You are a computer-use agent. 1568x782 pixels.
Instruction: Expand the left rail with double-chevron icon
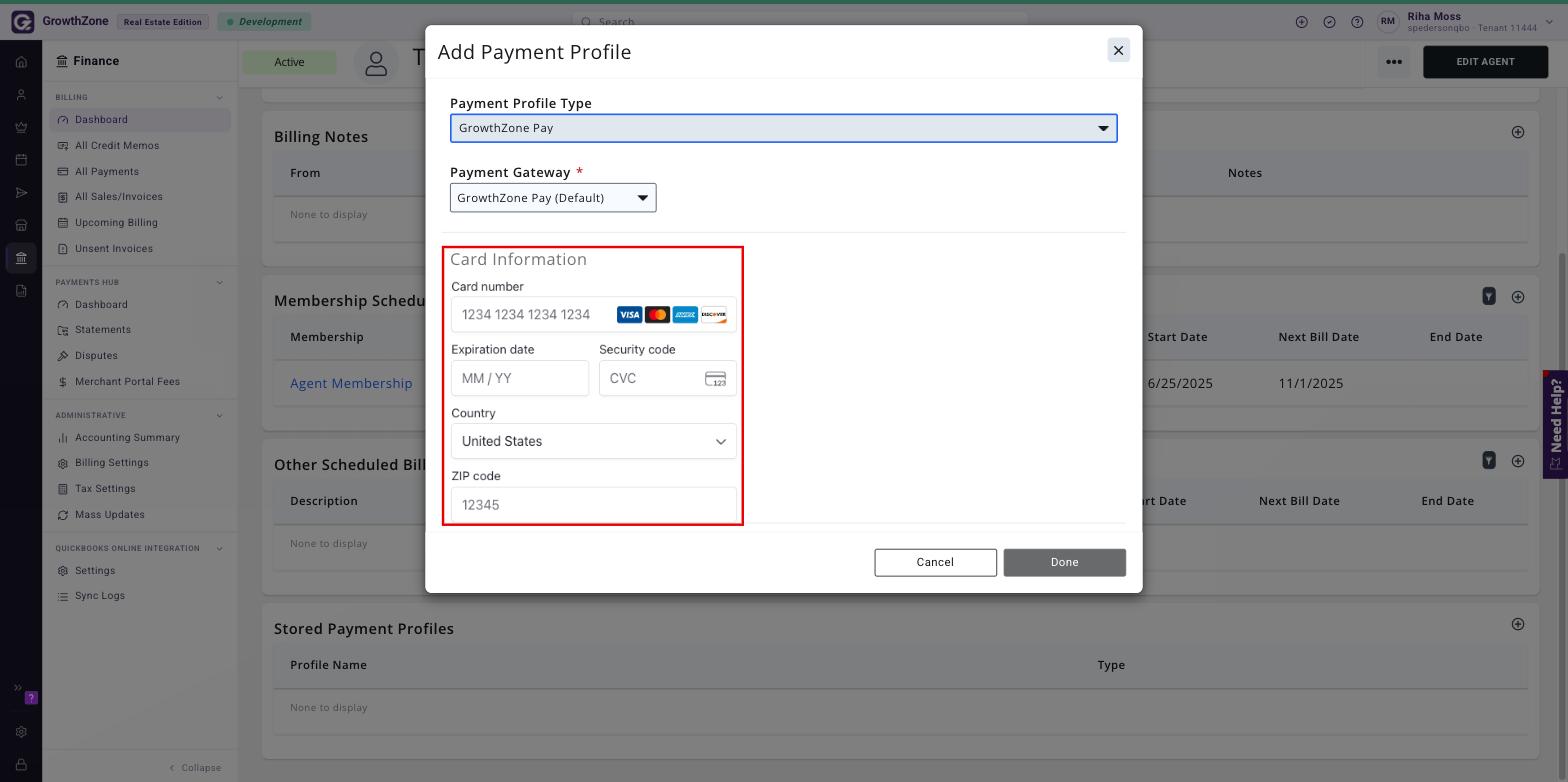(17, 688)
